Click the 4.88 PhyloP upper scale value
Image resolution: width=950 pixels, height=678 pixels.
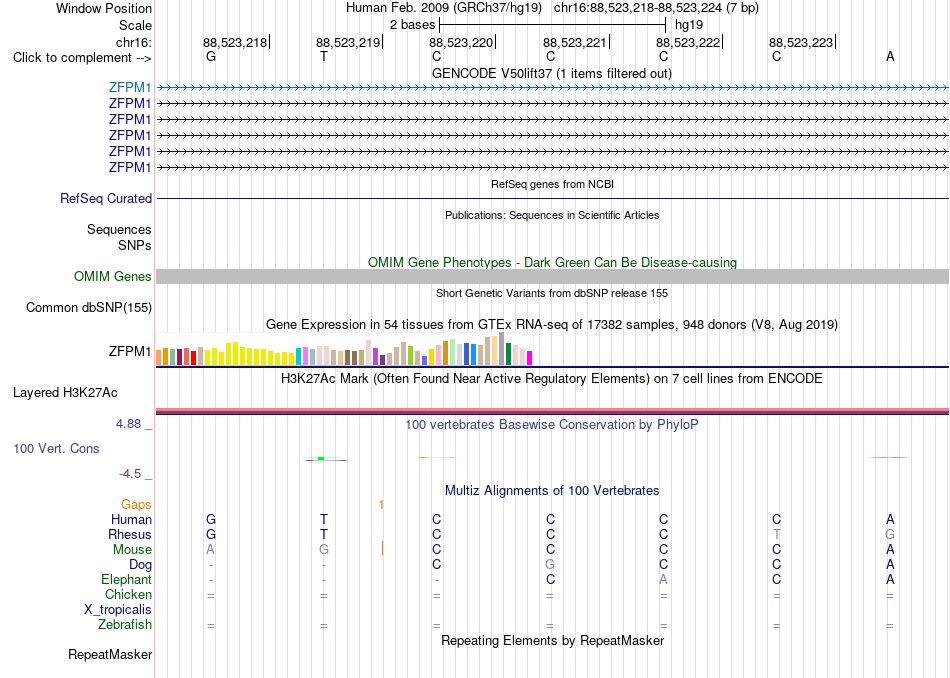click(x=128, y=424)
